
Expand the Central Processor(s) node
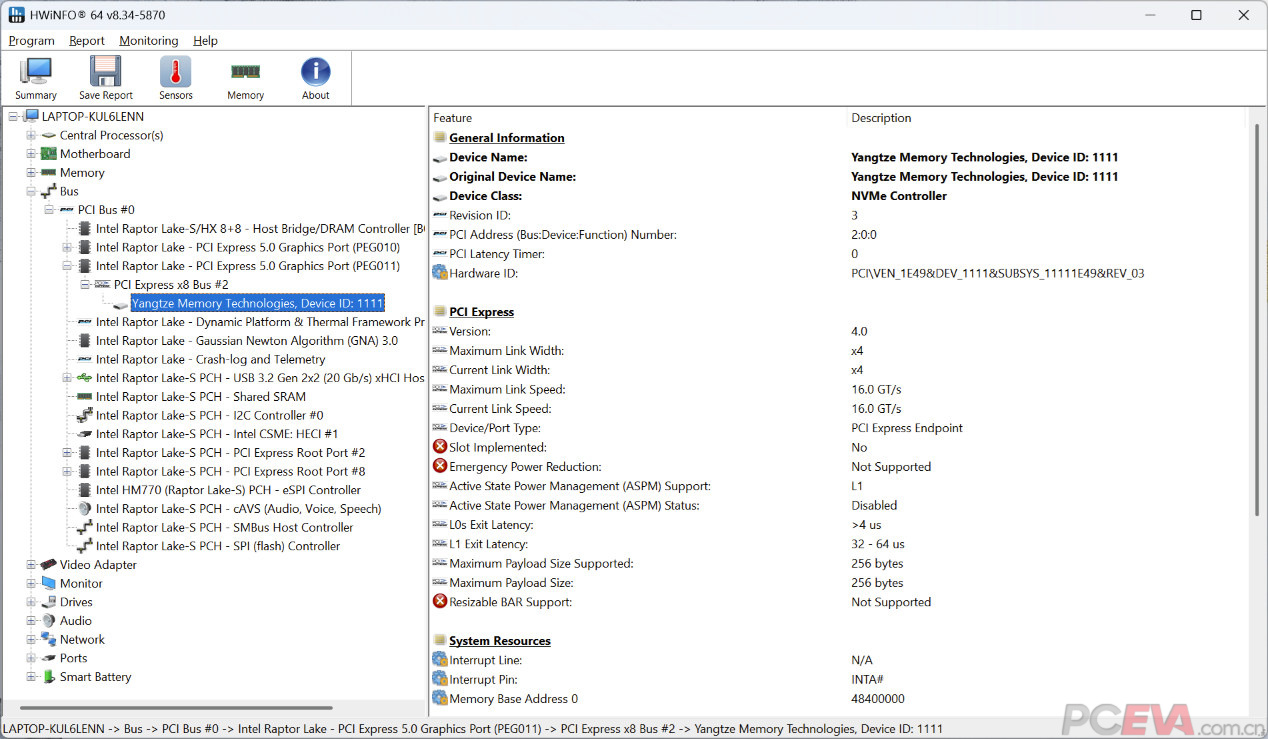click(31, 135)
